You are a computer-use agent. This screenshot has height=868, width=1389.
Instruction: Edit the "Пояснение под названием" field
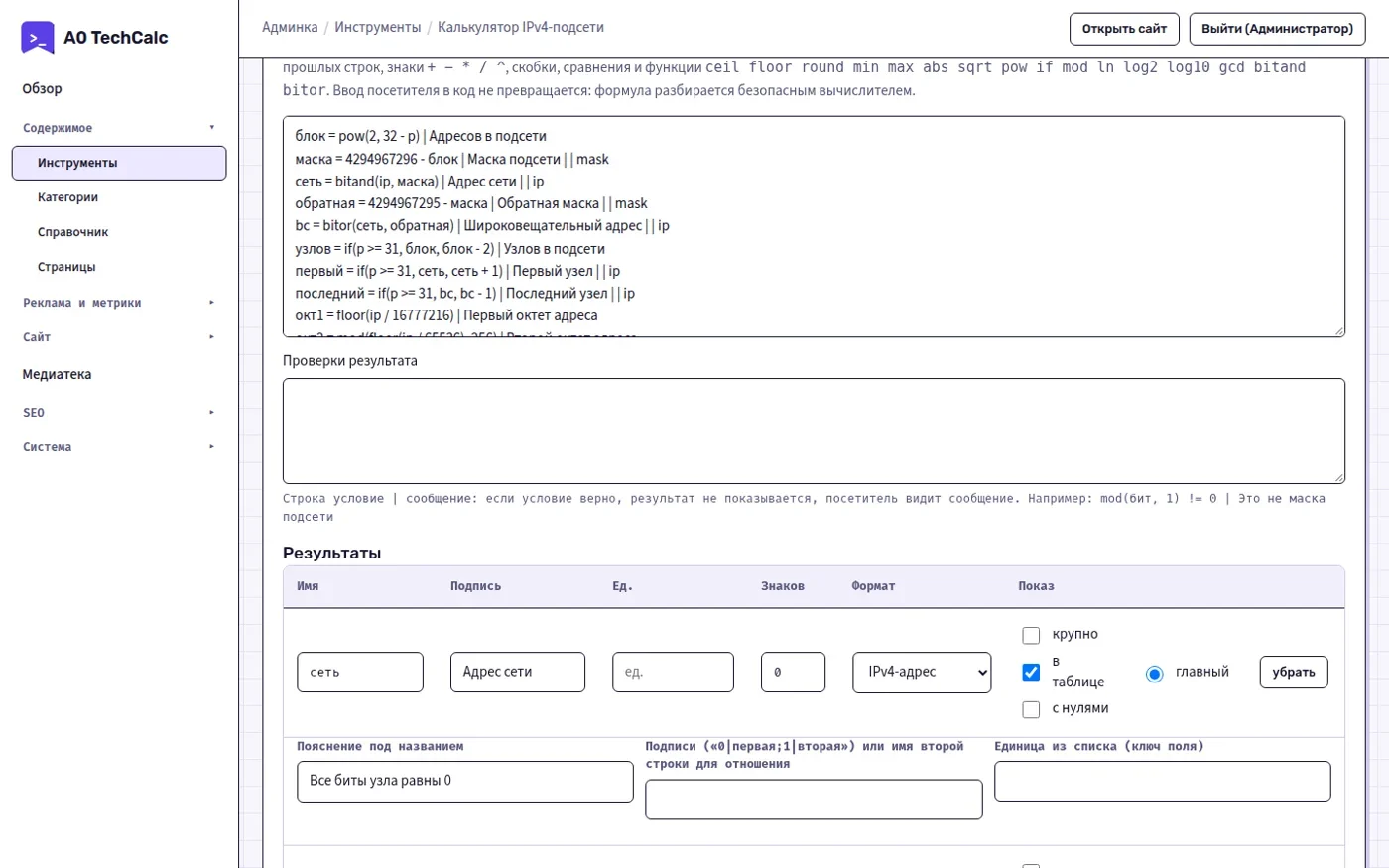tap(464, 782)
